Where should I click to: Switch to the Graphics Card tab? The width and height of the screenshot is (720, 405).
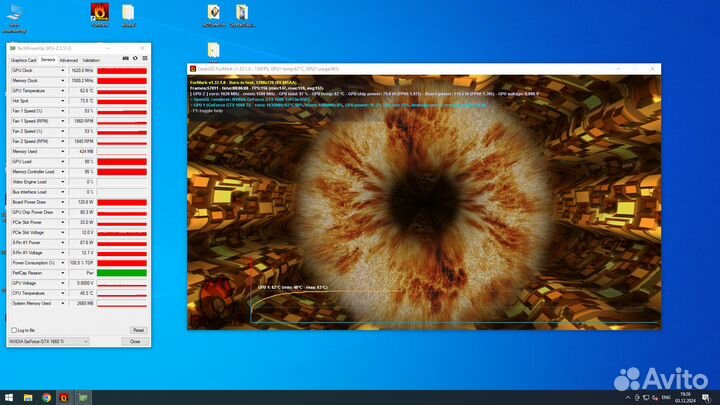pyautogui.click(x=24, y=60)
